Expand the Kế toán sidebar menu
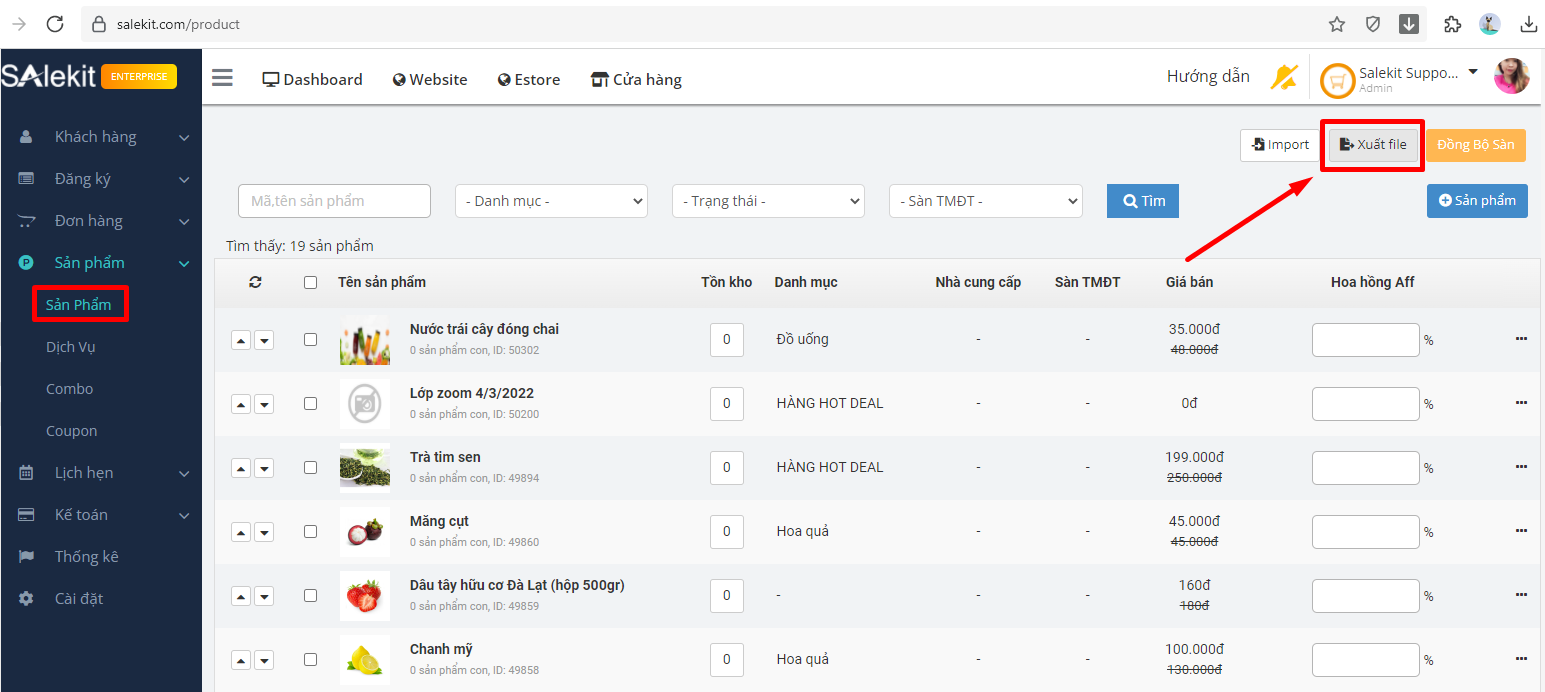This screenshot has height=692, width=1545. click(x=101, y=515)
